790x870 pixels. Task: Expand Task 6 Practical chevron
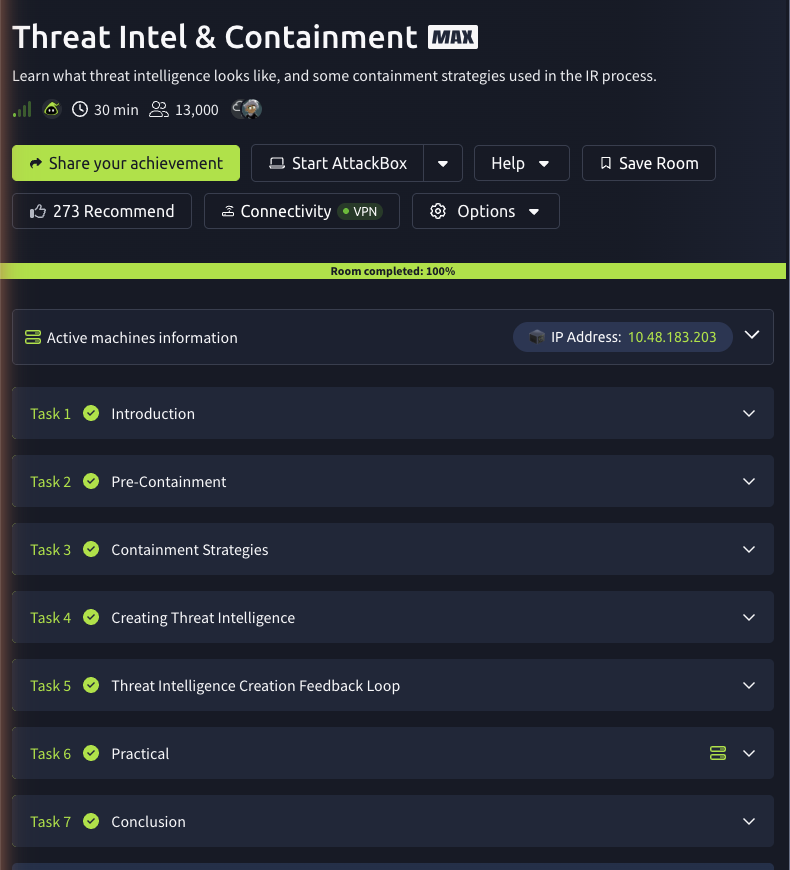coord(749,753)
